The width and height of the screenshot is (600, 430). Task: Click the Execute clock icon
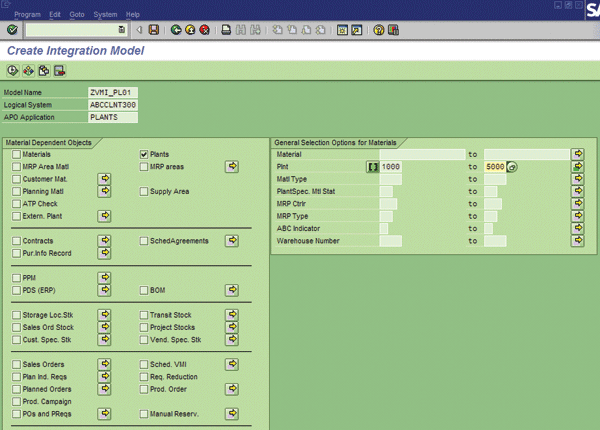coord(12,70)
